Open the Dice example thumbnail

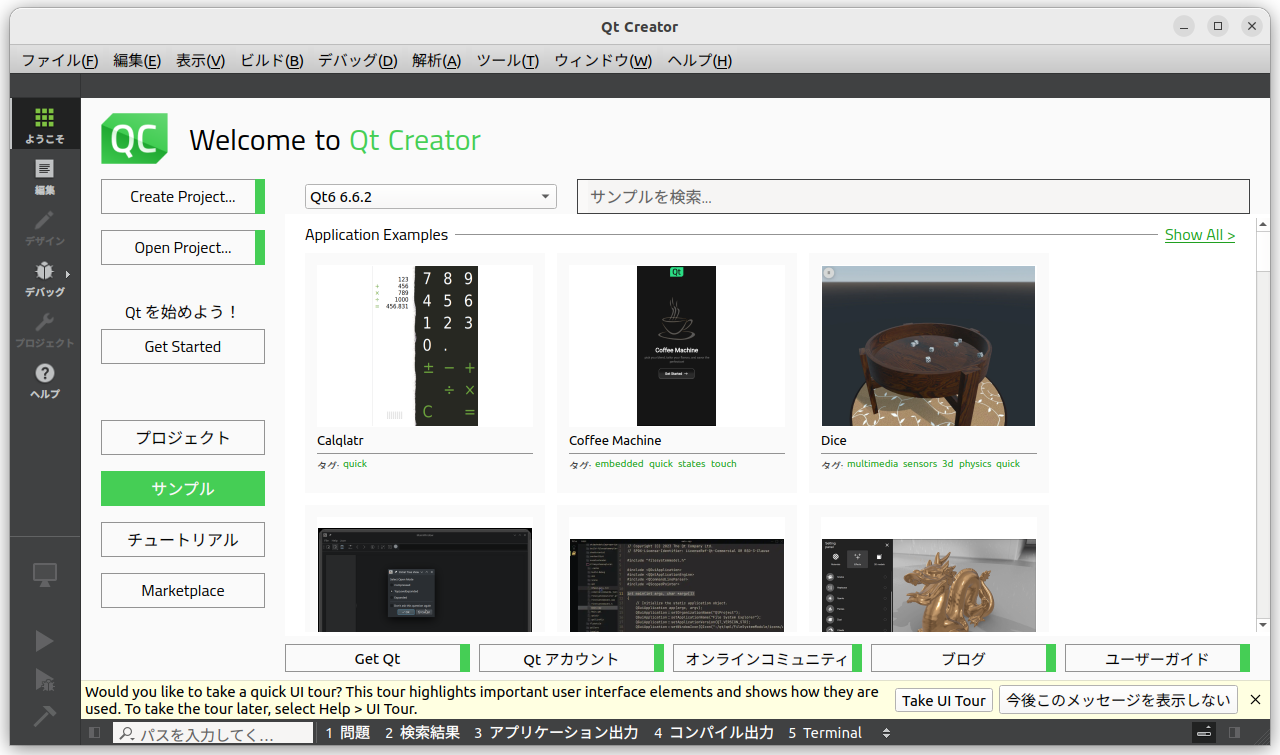928,345
